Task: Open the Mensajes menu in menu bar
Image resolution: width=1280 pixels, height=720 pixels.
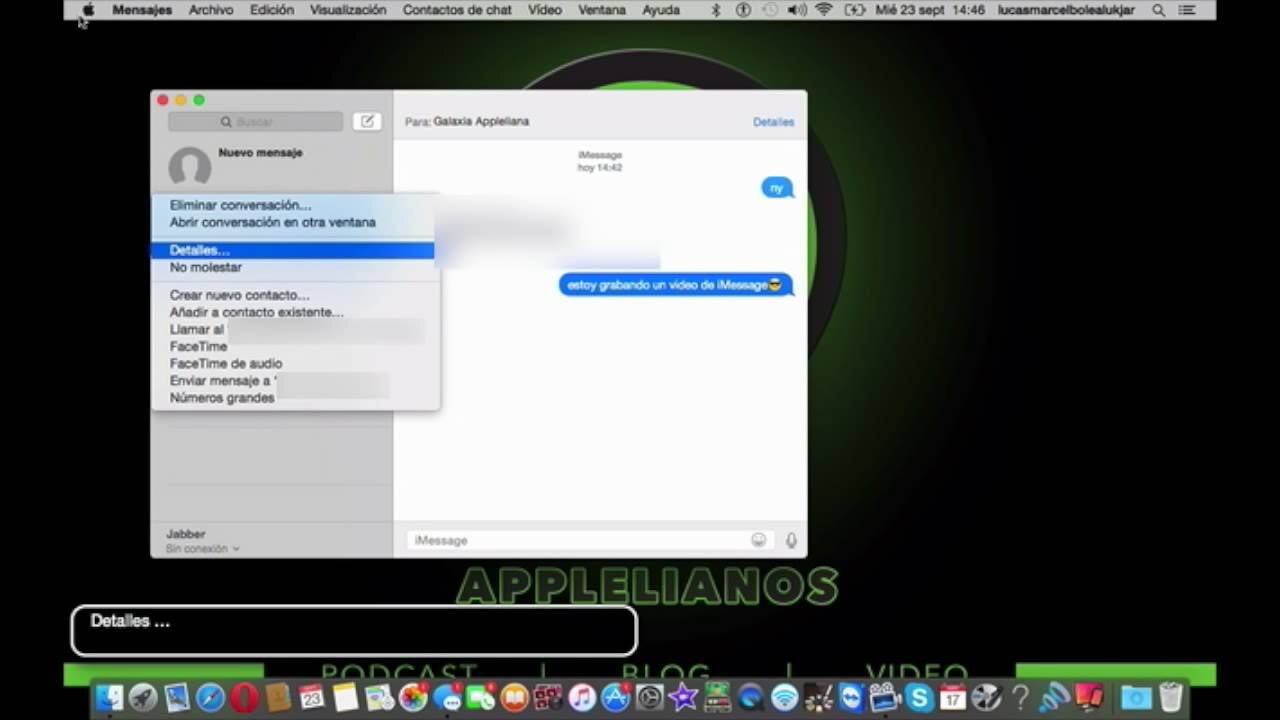Action: (142, 10)
